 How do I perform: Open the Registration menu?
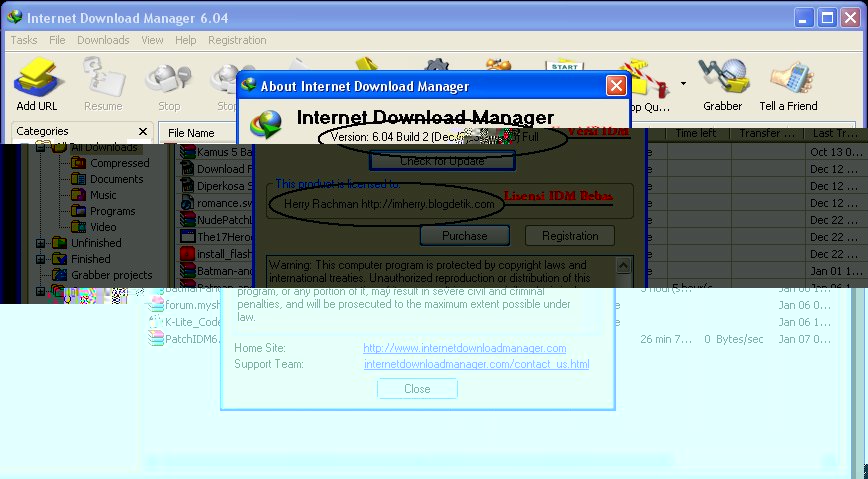coord(237,40)
